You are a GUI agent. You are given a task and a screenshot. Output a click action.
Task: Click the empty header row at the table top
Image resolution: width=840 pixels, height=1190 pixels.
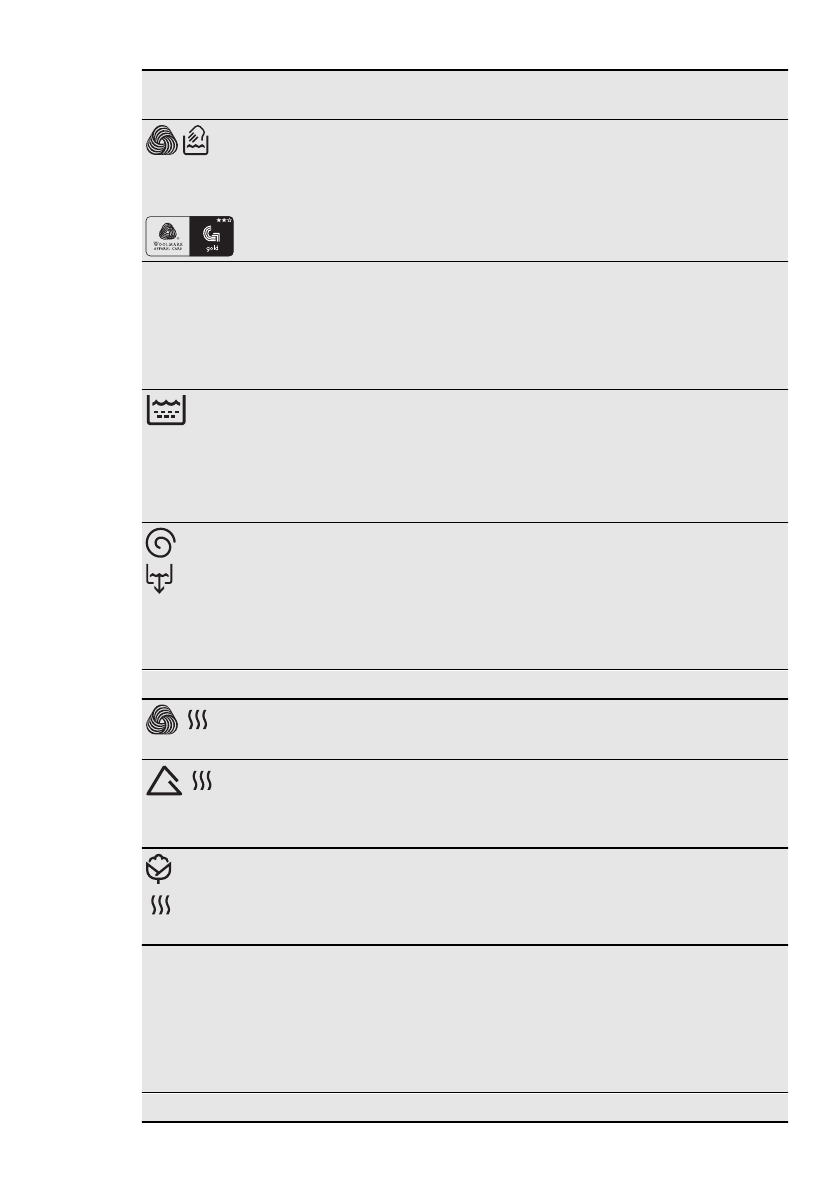(464, 95)
